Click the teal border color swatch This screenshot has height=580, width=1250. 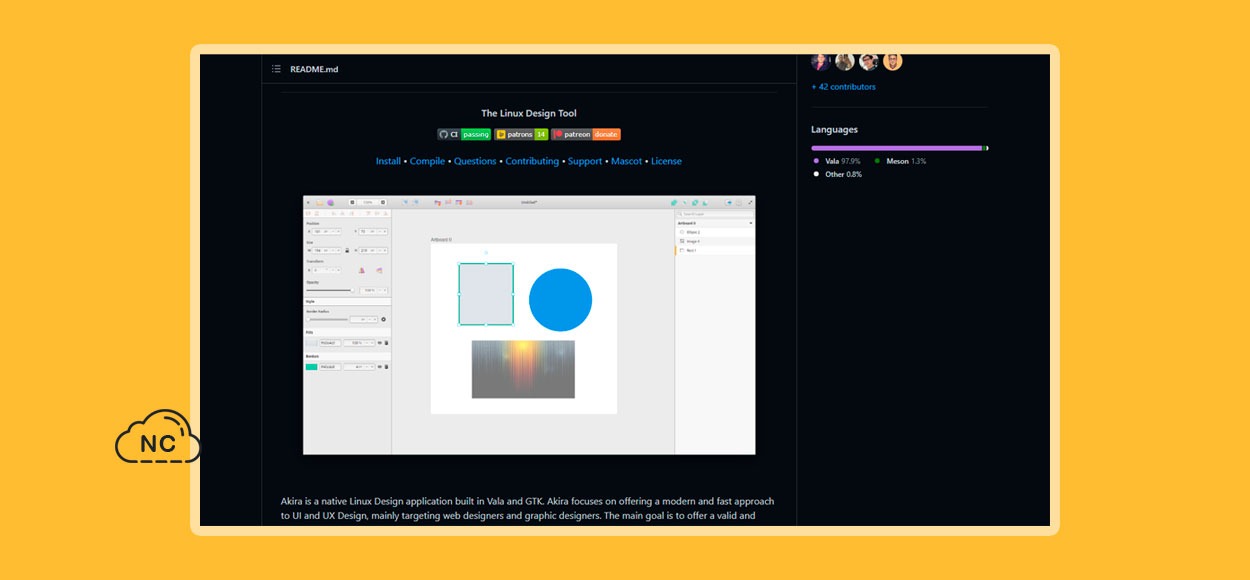tap(311, 367)
